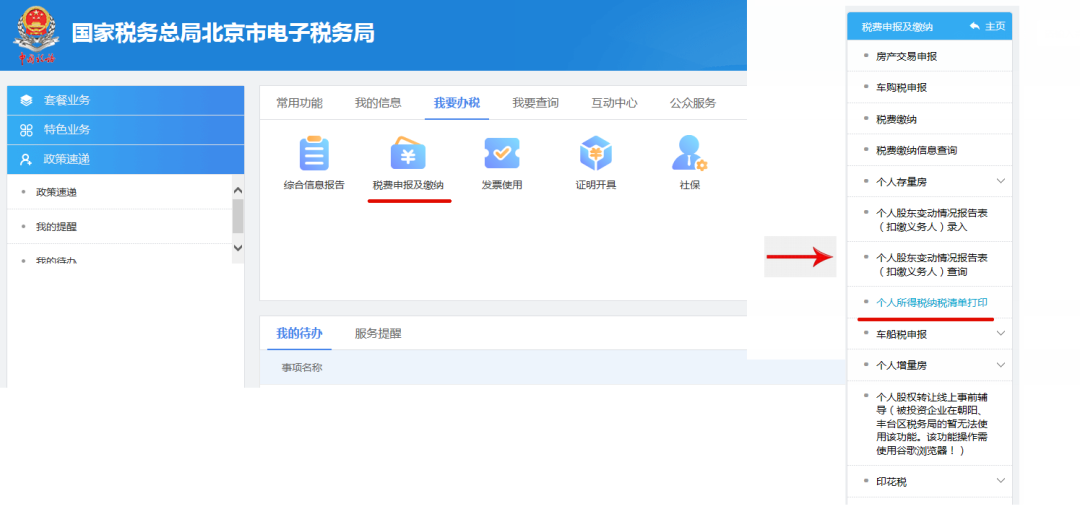Image resolution: width=1080 pixels, height=509 pixels.
Task: Click the national emblem logo
Action: pos(37,34)
